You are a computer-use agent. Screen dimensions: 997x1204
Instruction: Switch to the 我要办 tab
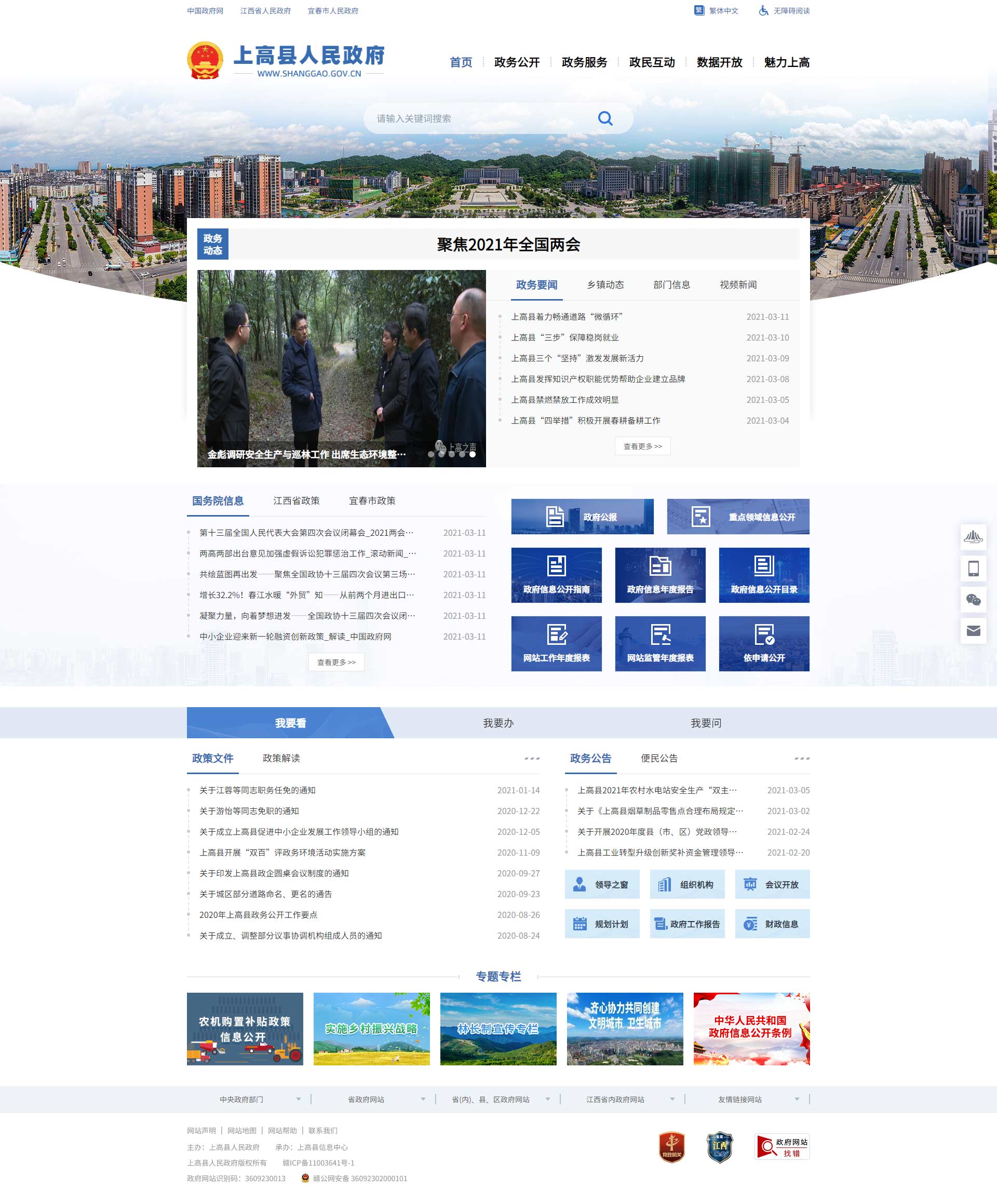pyautogui.click(x=498, y=722)
